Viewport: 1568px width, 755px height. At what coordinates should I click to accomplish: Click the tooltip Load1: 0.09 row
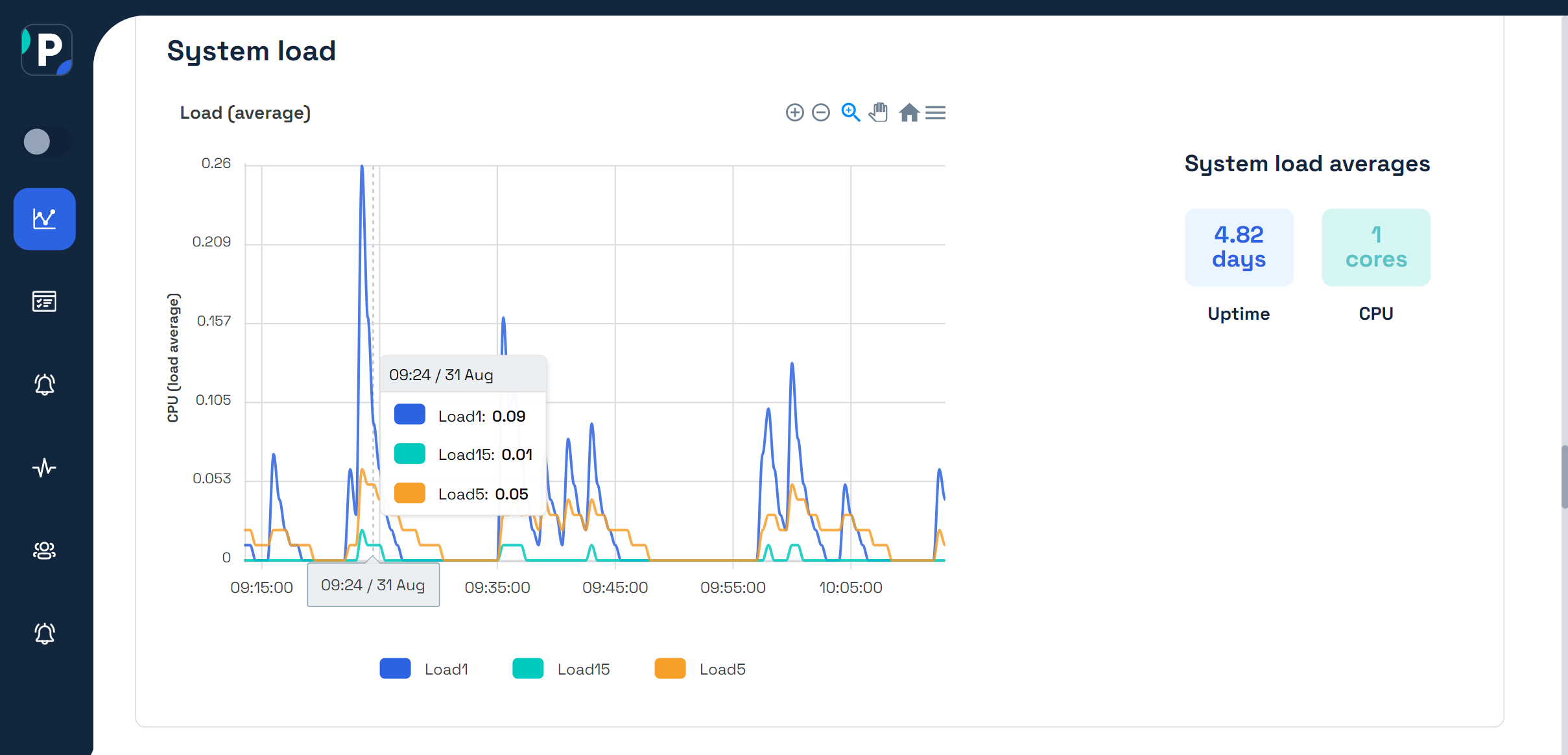click(x=463, y=416)
